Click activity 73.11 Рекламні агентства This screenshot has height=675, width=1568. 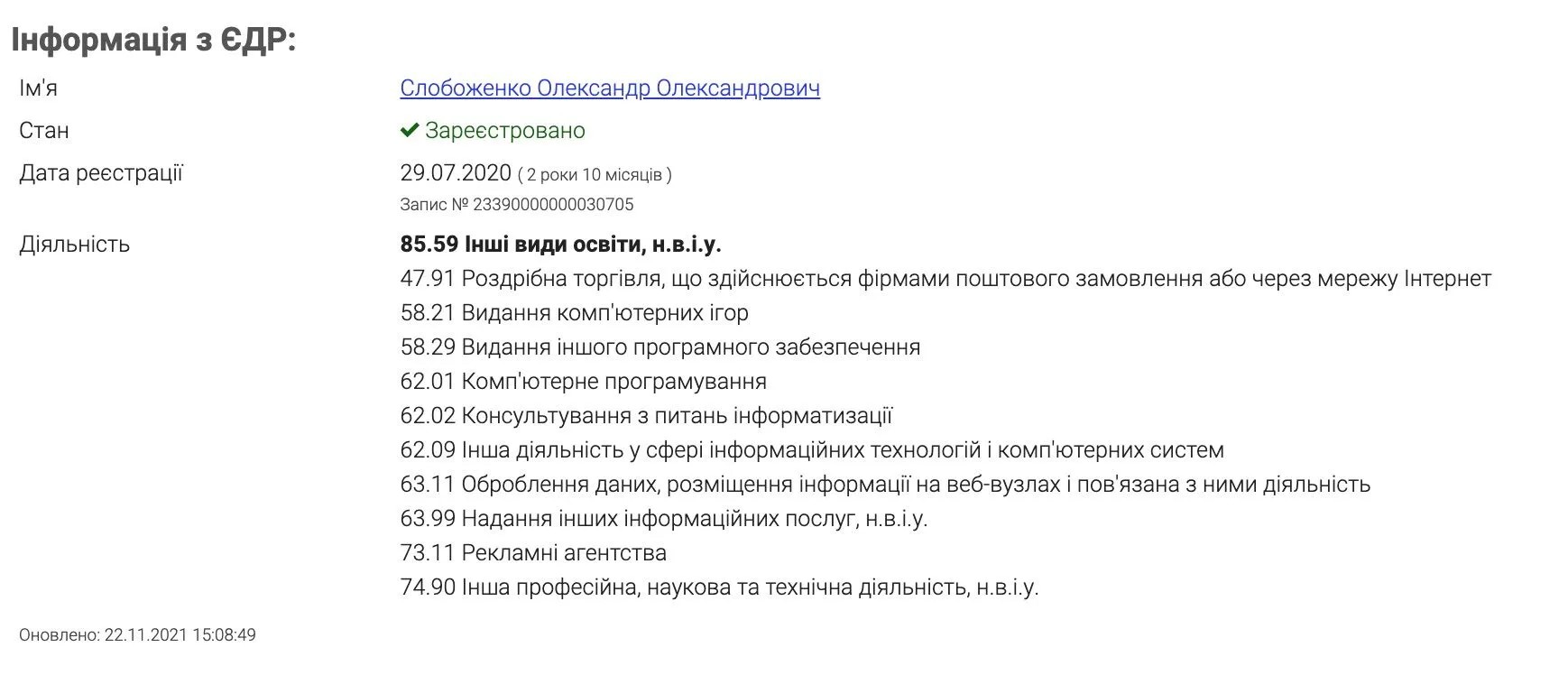(x=533, y=553)
